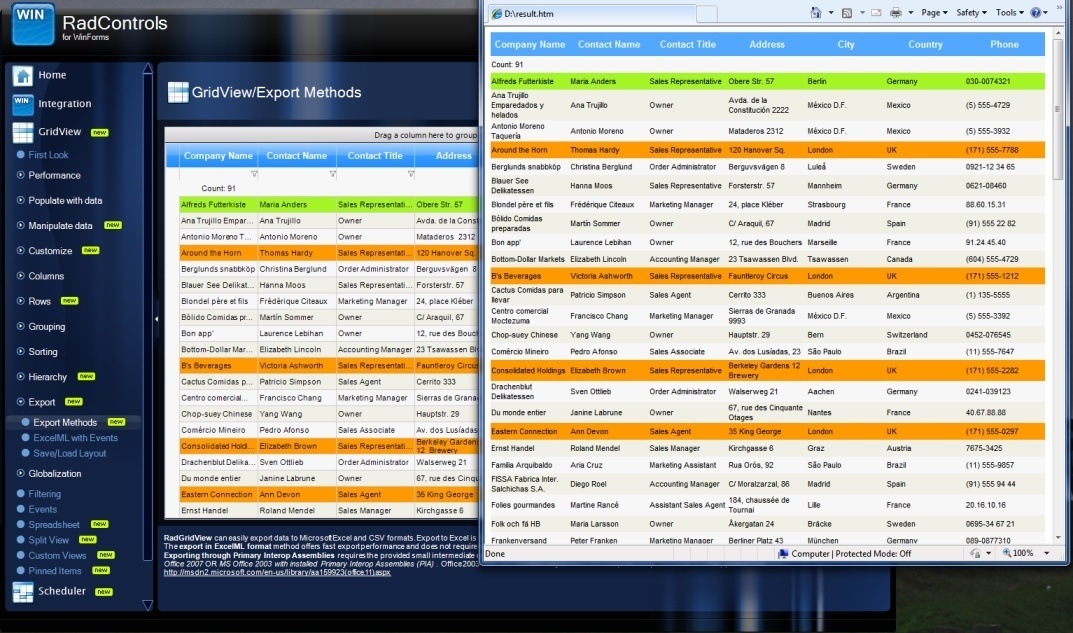Sort grid by Contact Name header
The height and width of the screenshot is (633, 1073).
(296, 156)
